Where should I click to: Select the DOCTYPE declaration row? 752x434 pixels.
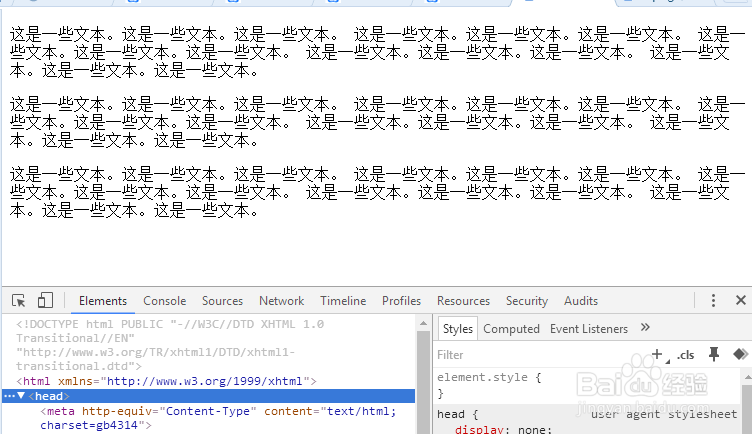208,345
